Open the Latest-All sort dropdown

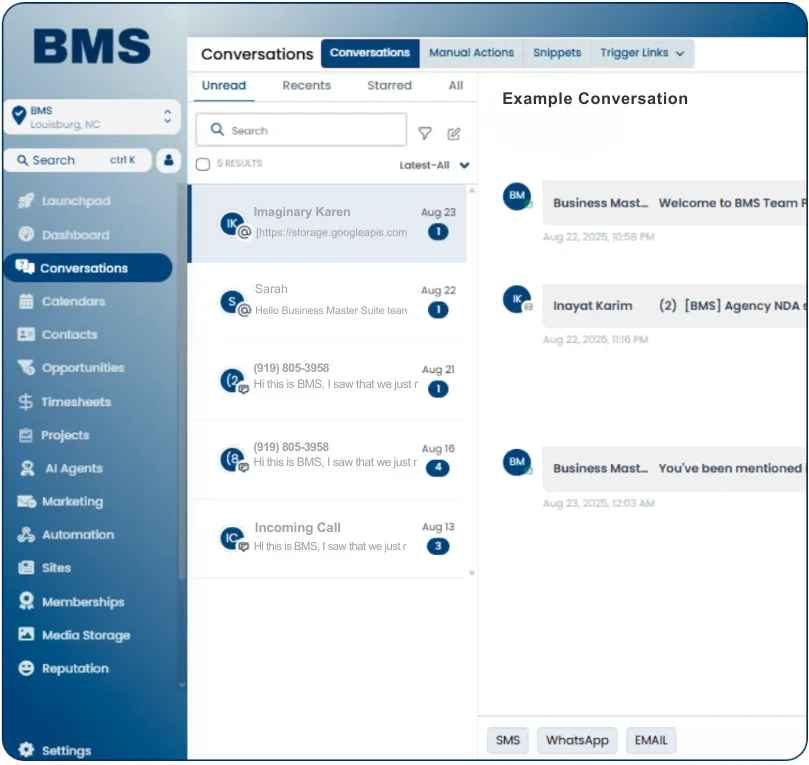point(434,165)
